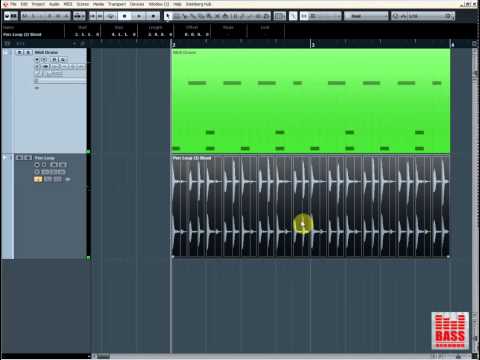The width and height of the screenshot is (480, 360).
Task: Click the event name field in info line
Action: click(22, 34)
